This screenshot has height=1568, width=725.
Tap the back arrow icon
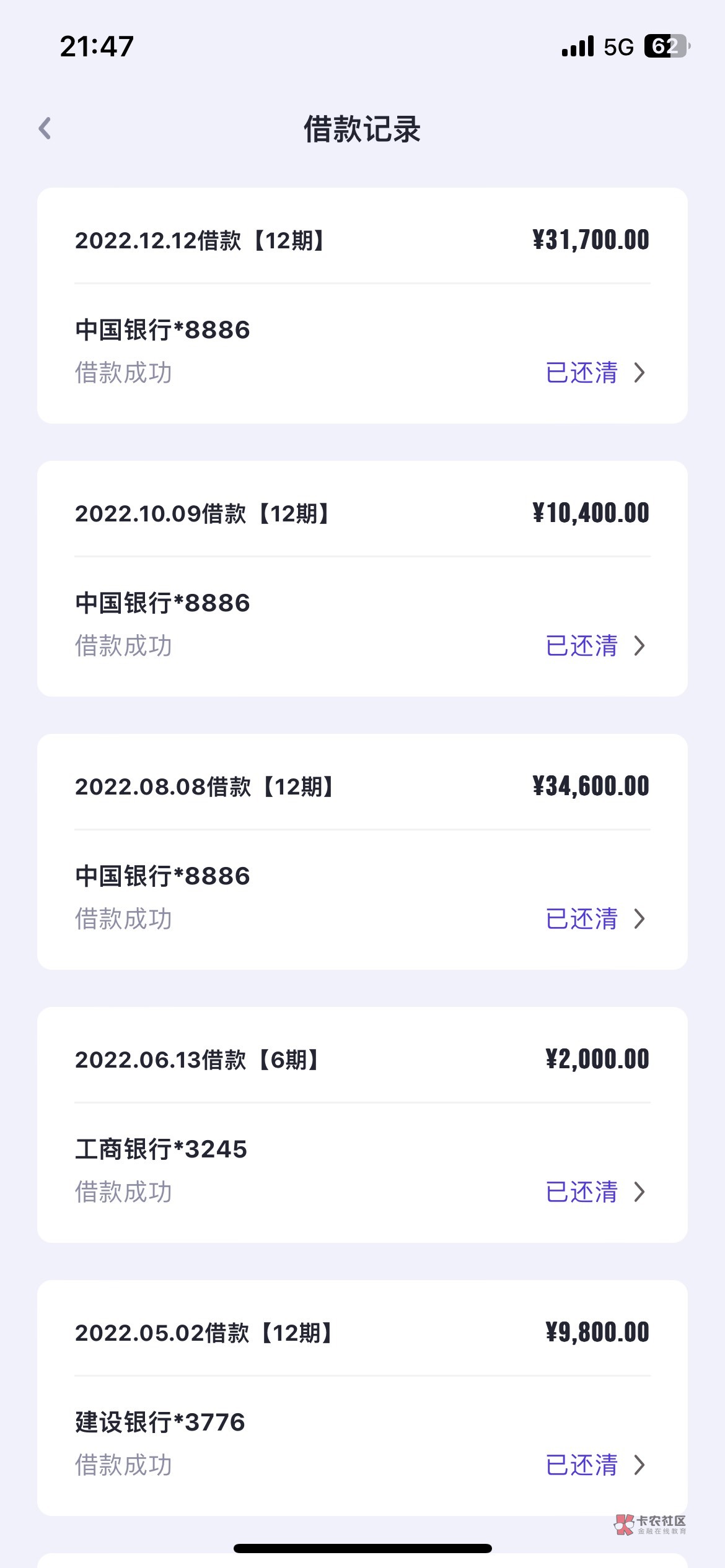(45, 128)
